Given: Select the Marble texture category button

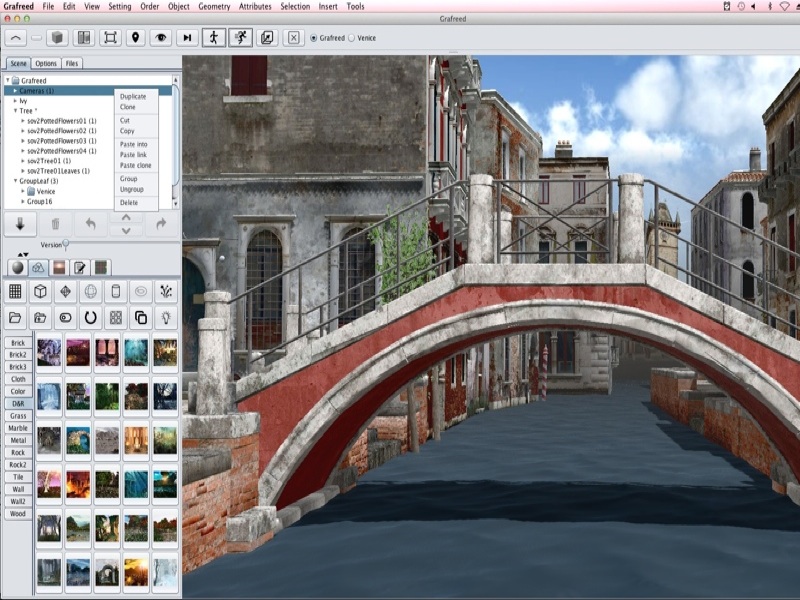Looking at the screenshot, I should tap(18, 427).
